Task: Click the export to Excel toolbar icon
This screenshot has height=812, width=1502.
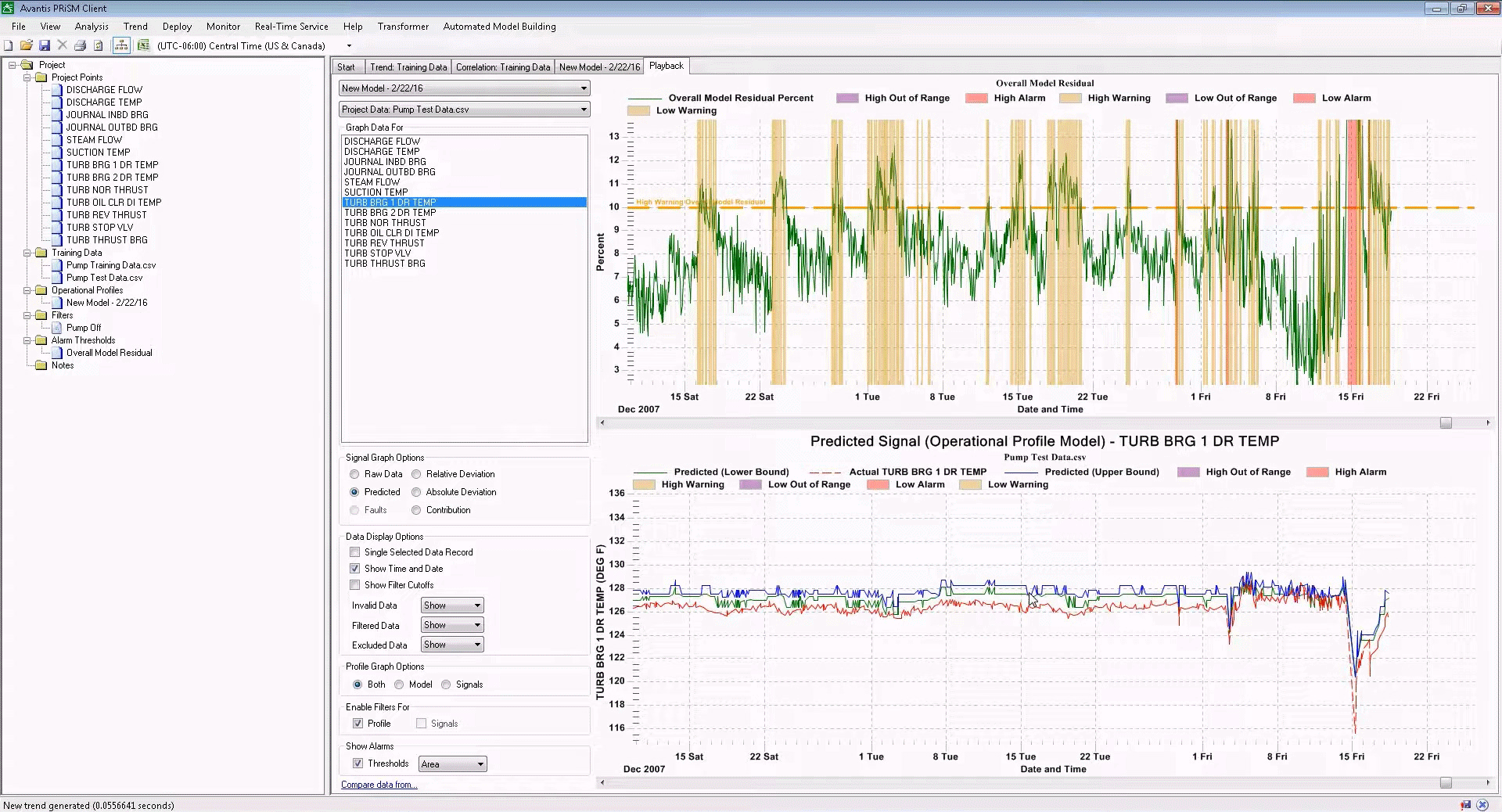Action: click(144, 45)
